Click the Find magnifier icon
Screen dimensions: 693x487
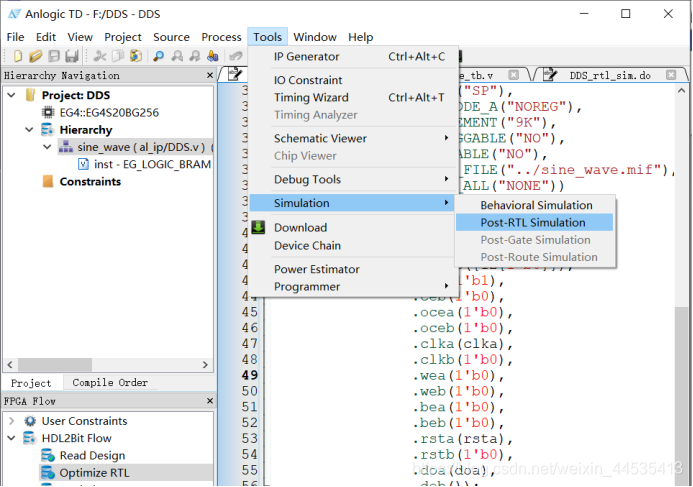(x=158, y=56)
